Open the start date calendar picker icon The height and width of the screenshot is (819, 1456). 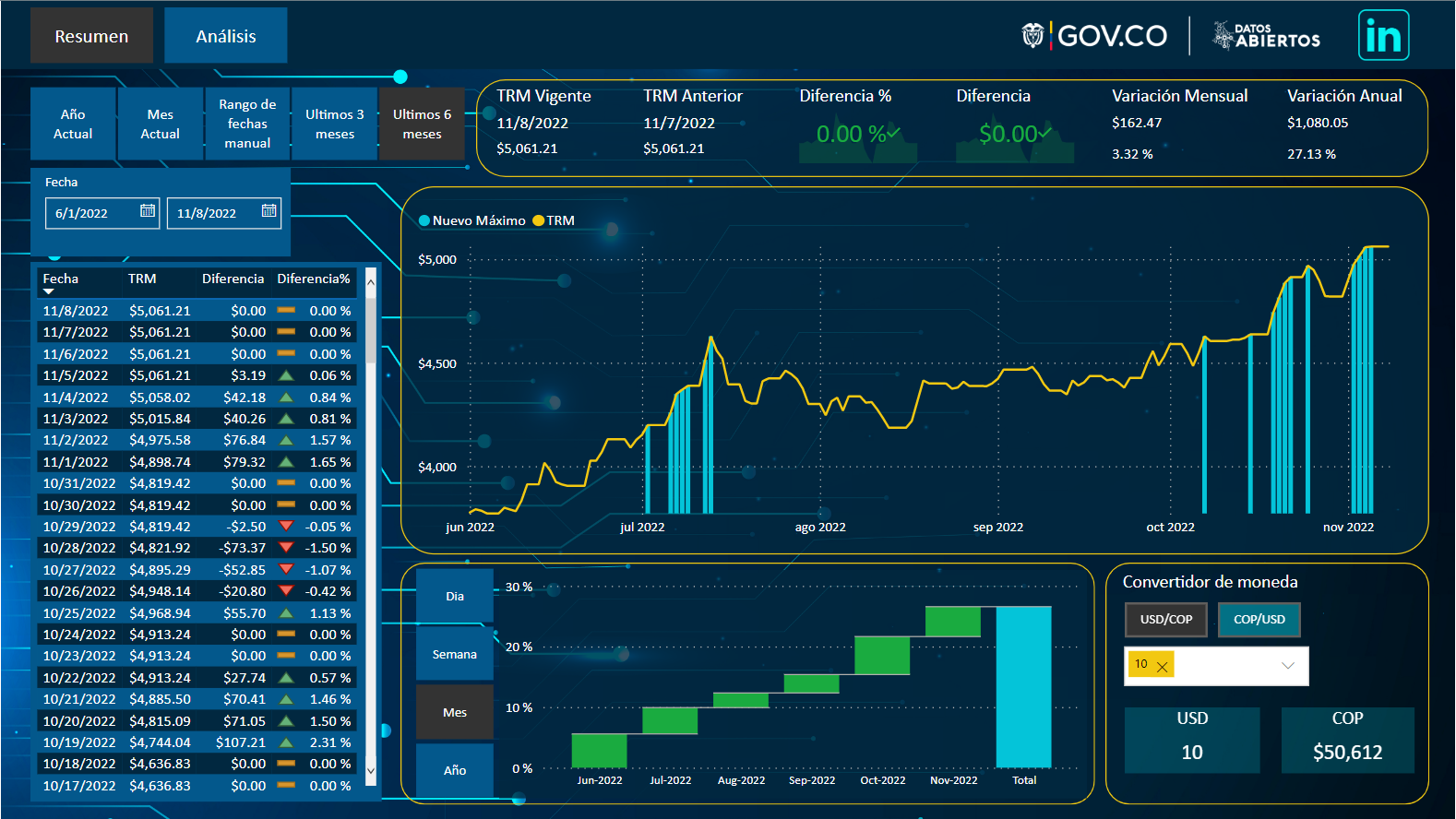click(148, 211)
